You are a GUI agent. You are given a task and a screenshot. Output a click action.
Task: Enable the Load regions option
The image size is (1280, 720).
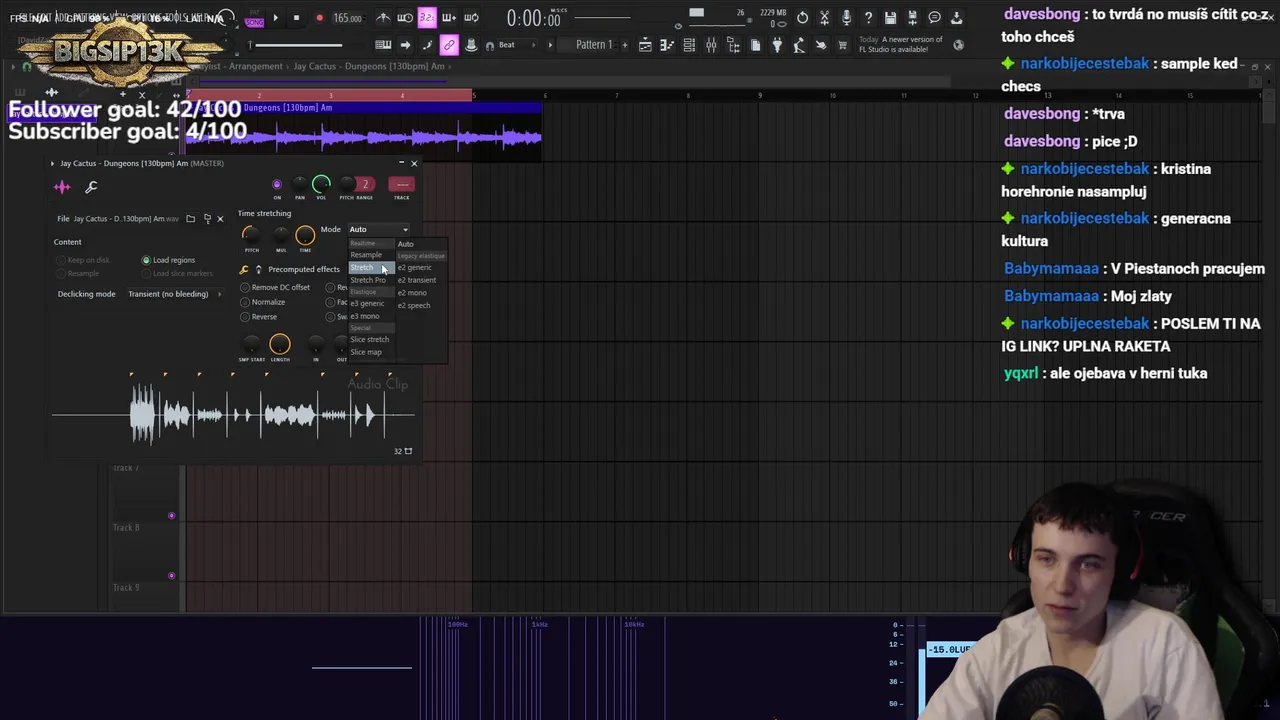point(169,260)
